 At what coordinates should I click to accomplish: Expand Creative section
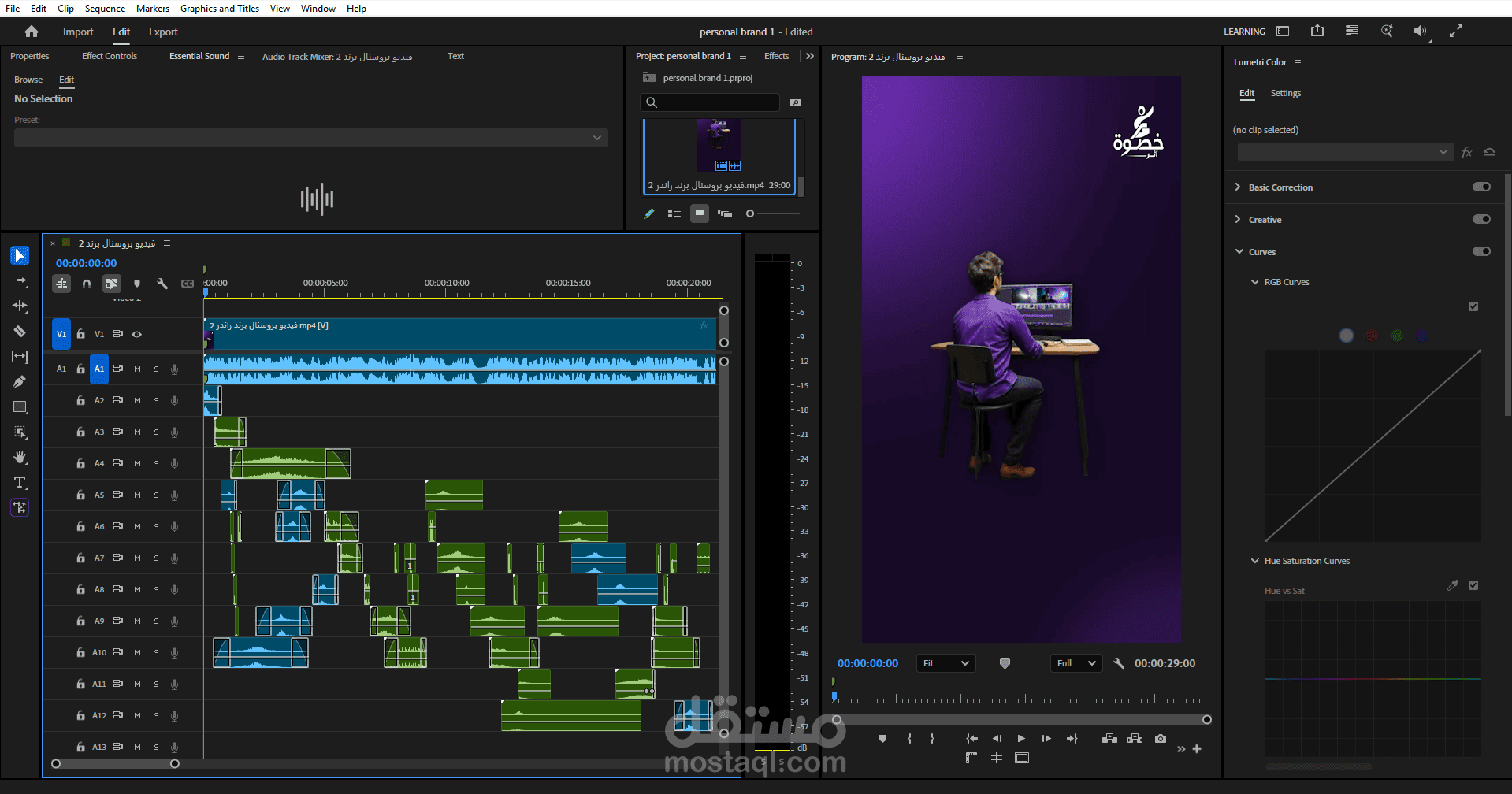1238,219
